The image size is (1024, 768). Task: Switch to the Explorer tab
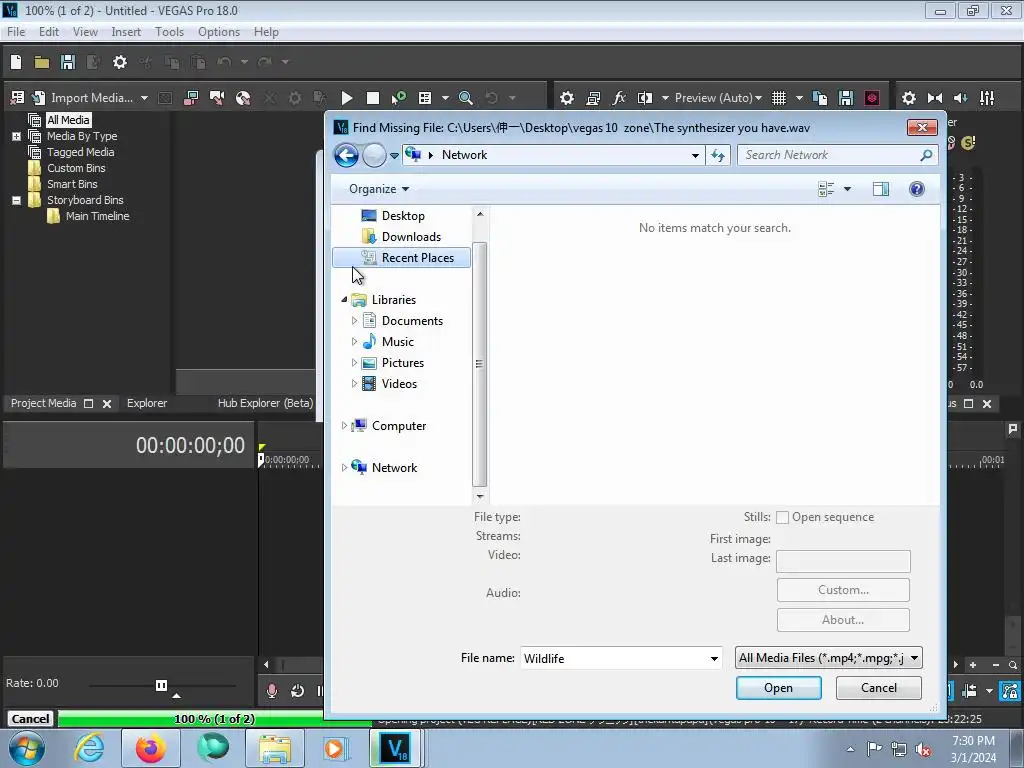point(147,404)
